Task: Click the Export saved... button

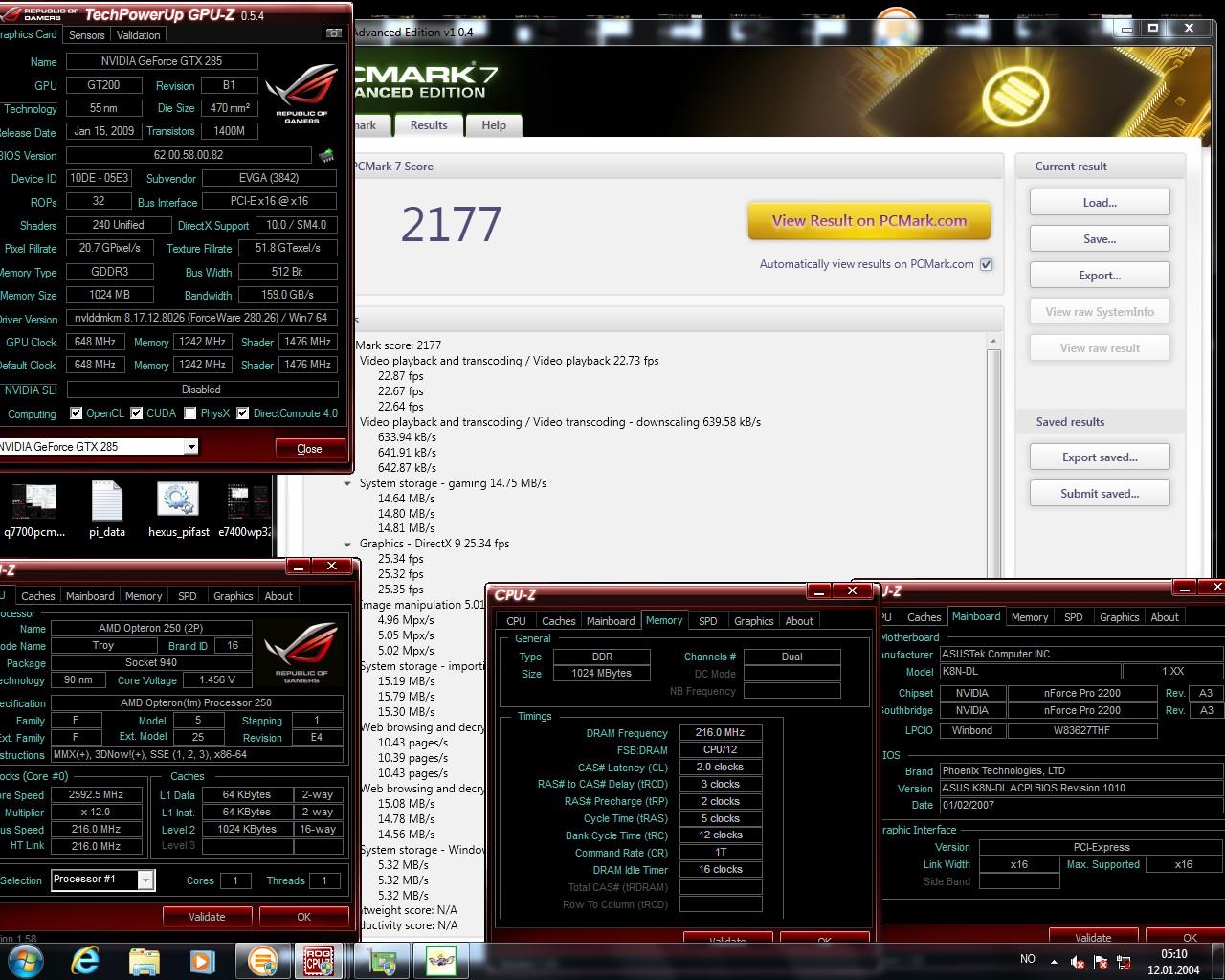Action: (x=1100, y=457)
